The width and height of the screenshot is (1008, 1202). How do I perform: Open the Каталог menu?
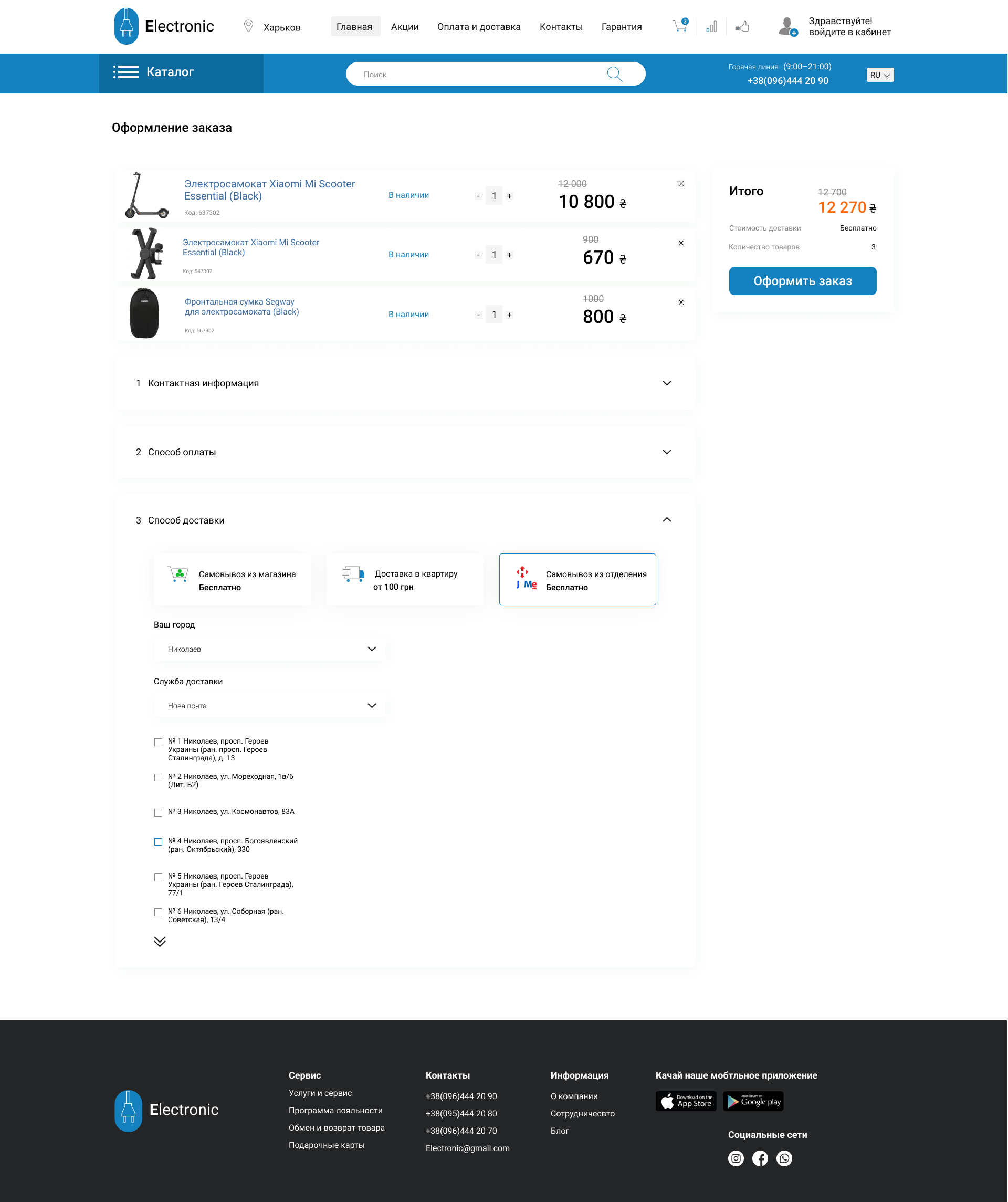(182, 74)
